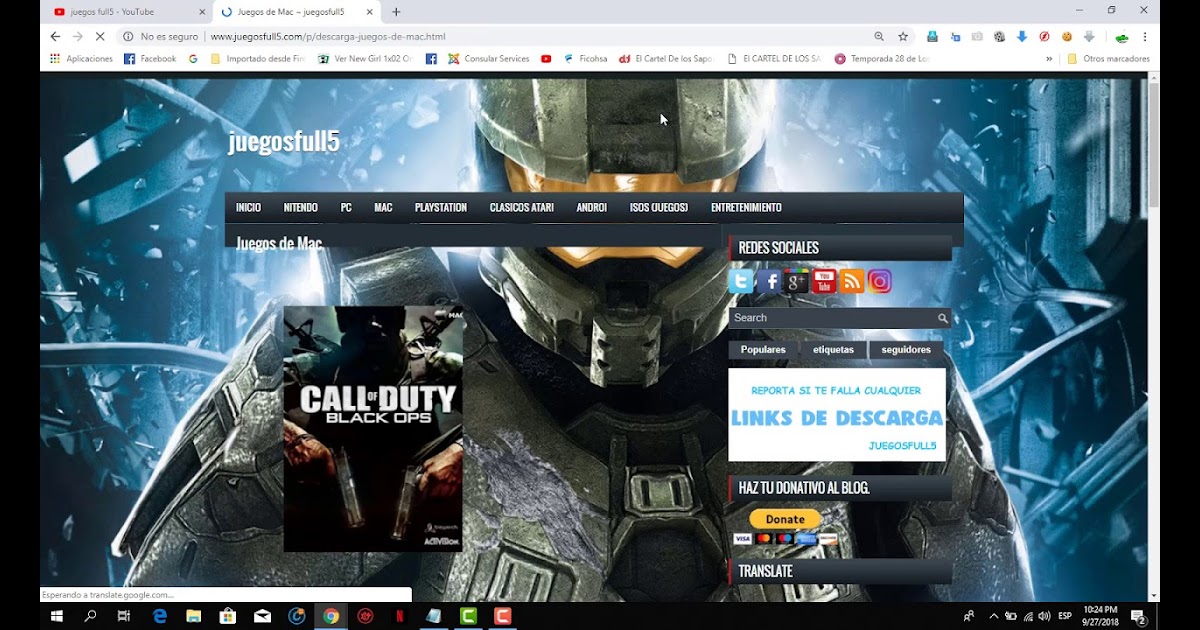Screen dimensions: 1200x630
Task: Launch Netflix from the taskbar
Action: 399,616
